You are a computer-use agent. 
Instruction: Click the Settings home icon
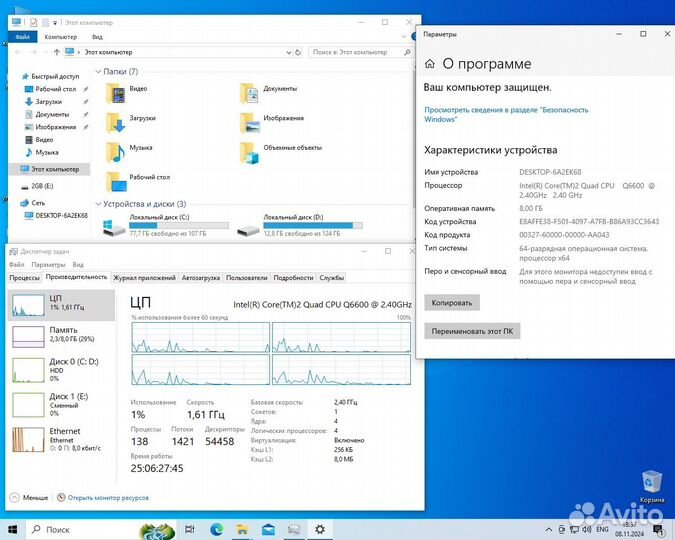[430, 63]
